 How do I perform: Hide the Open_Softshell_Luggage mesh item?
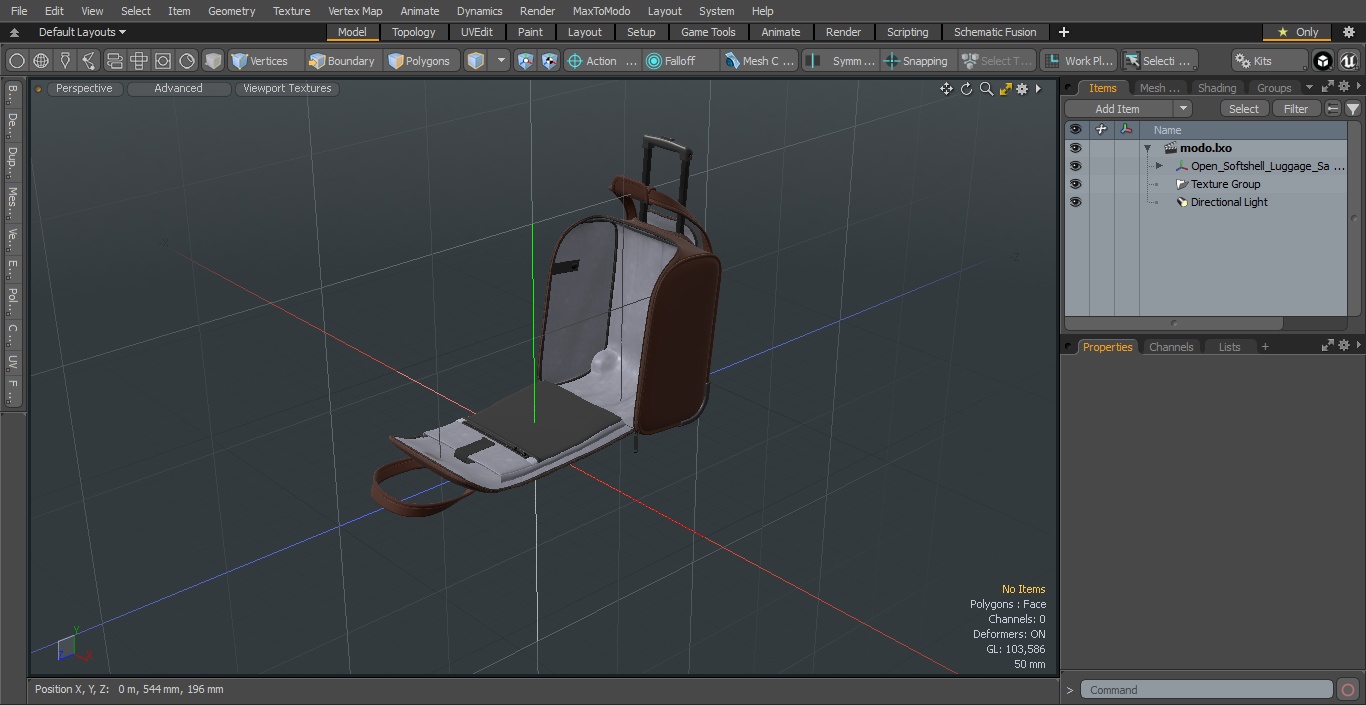coord(1075,166)
